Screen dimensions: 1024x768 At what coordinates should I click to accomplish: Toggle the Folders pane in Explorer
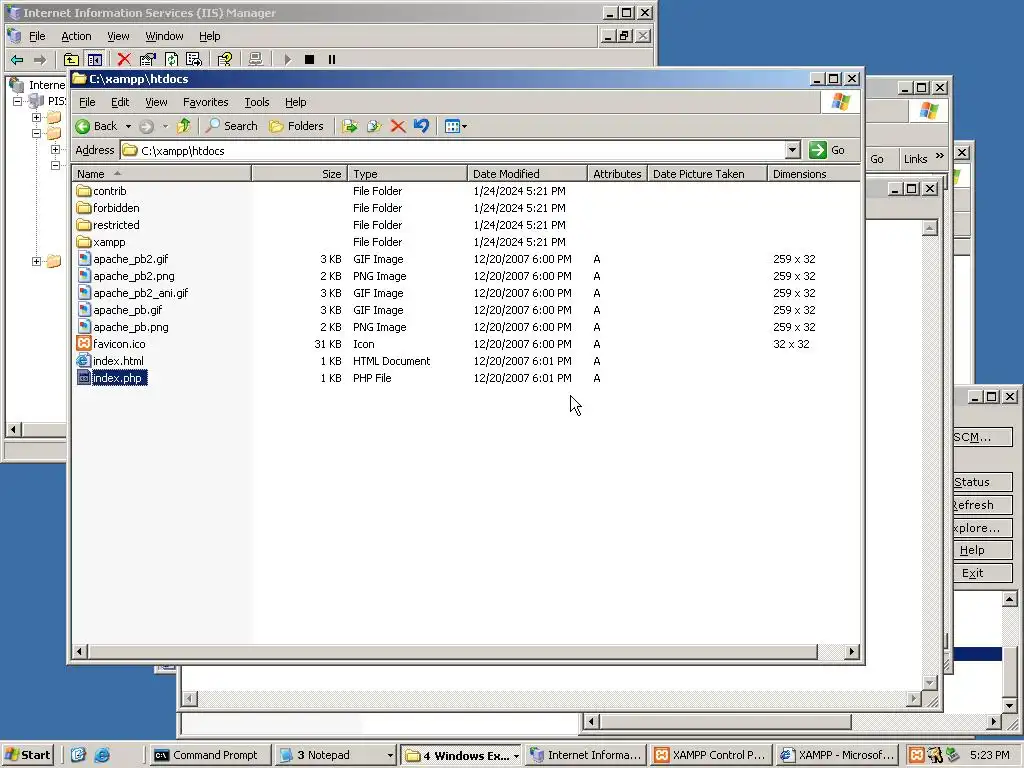click(296, 126)
